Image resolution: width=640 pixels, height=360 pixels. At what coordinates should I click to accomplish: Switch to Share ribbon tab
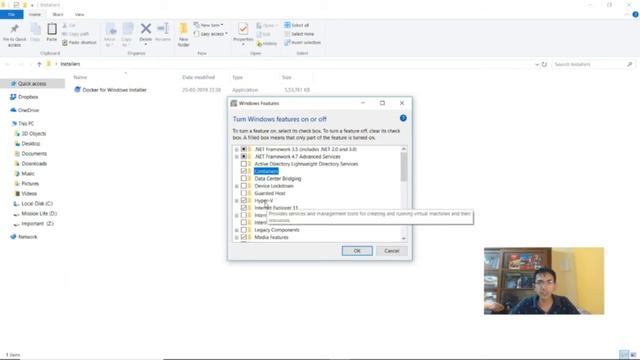tap(58, 14)
